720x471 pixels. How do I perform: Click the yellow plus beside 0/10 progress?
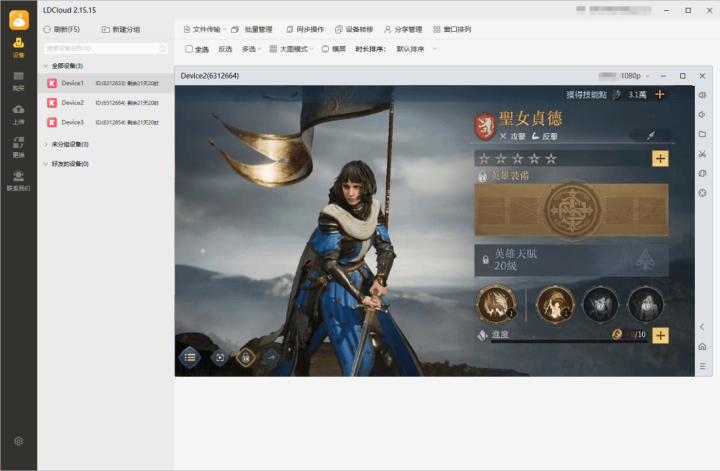click(660, 336)
